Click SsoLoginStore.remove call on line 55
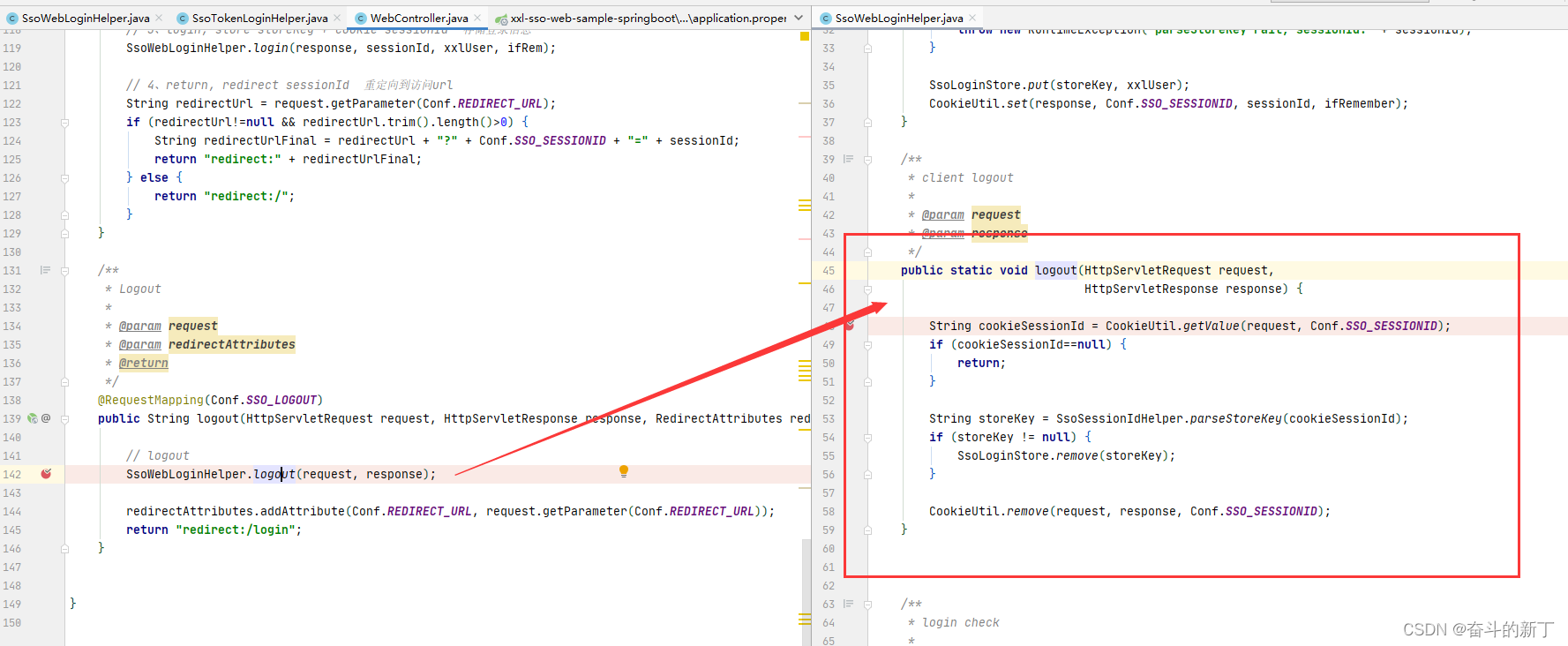 click(1028, 455)
